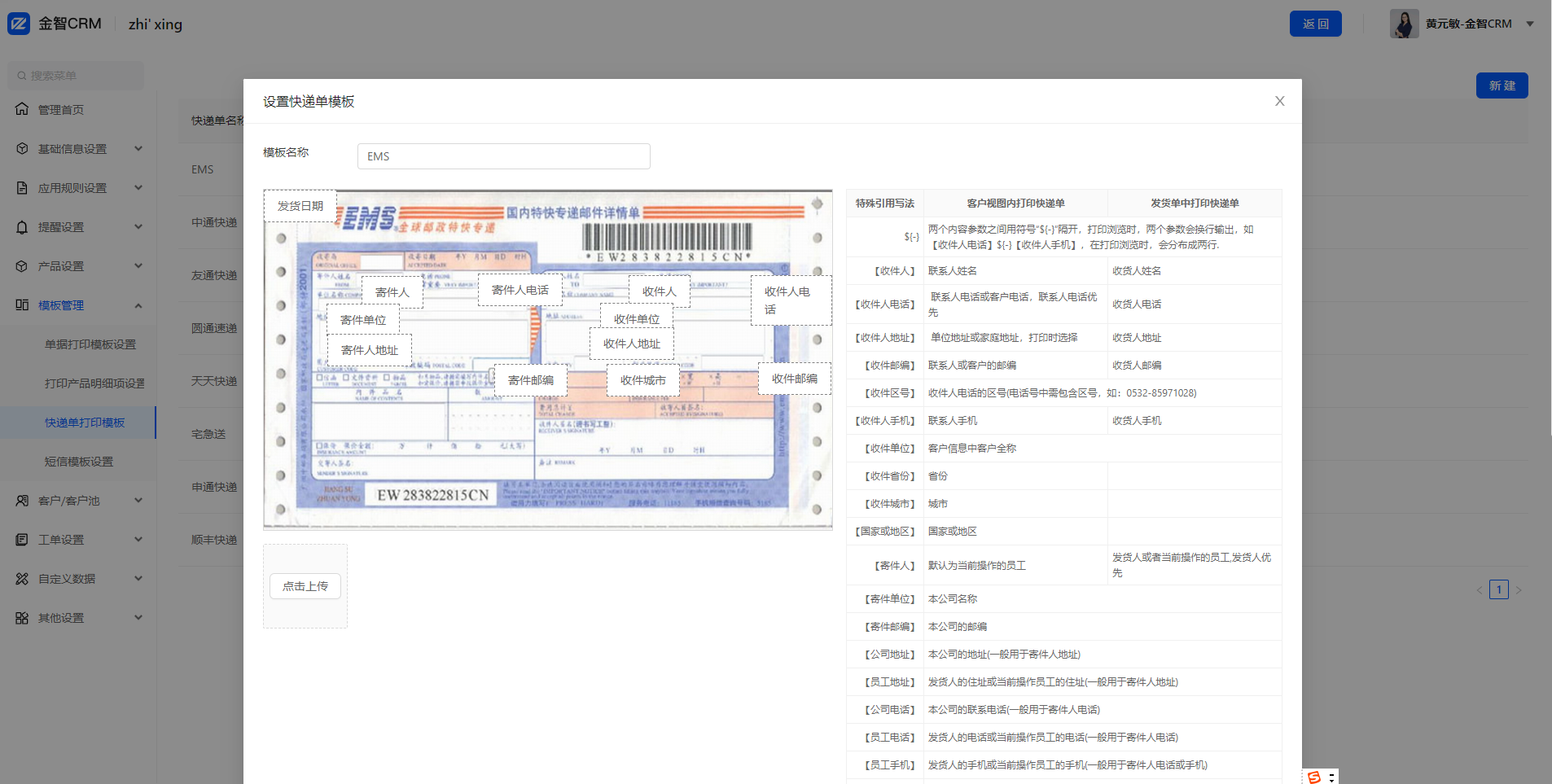Image resolution: width=1552 pixels, height=784 pixels.
Task: Collapse 模板管理 menu chevron
Action: point(138,305)
